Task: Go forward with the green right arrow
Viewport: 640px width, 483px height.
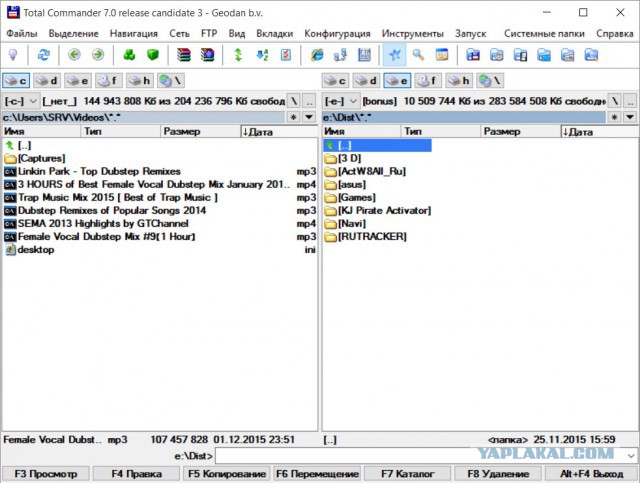Action: (x=98, y=55)
